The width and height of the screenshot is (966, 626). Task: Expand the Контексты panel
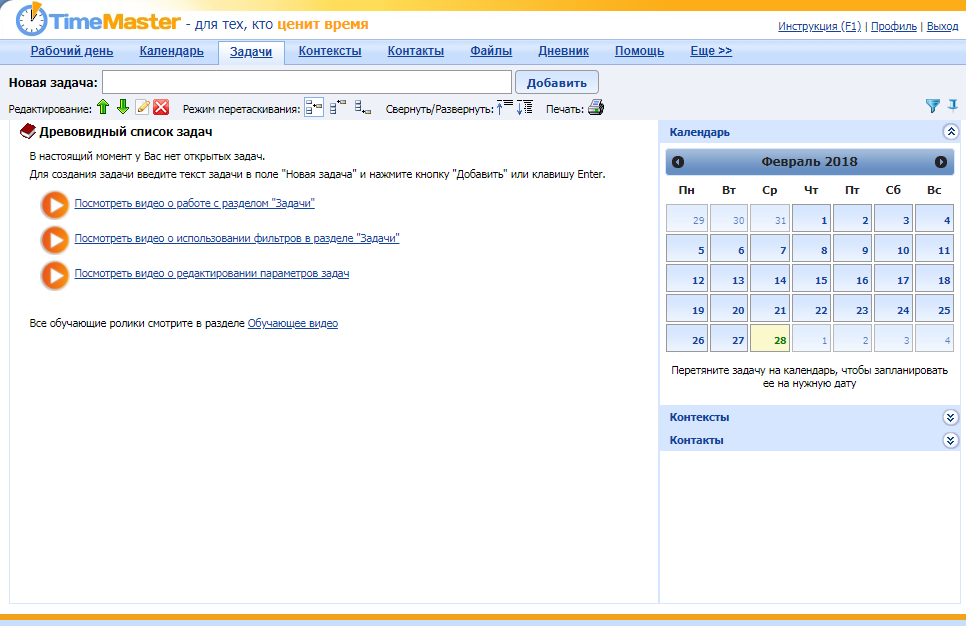(x=950, y=417)
